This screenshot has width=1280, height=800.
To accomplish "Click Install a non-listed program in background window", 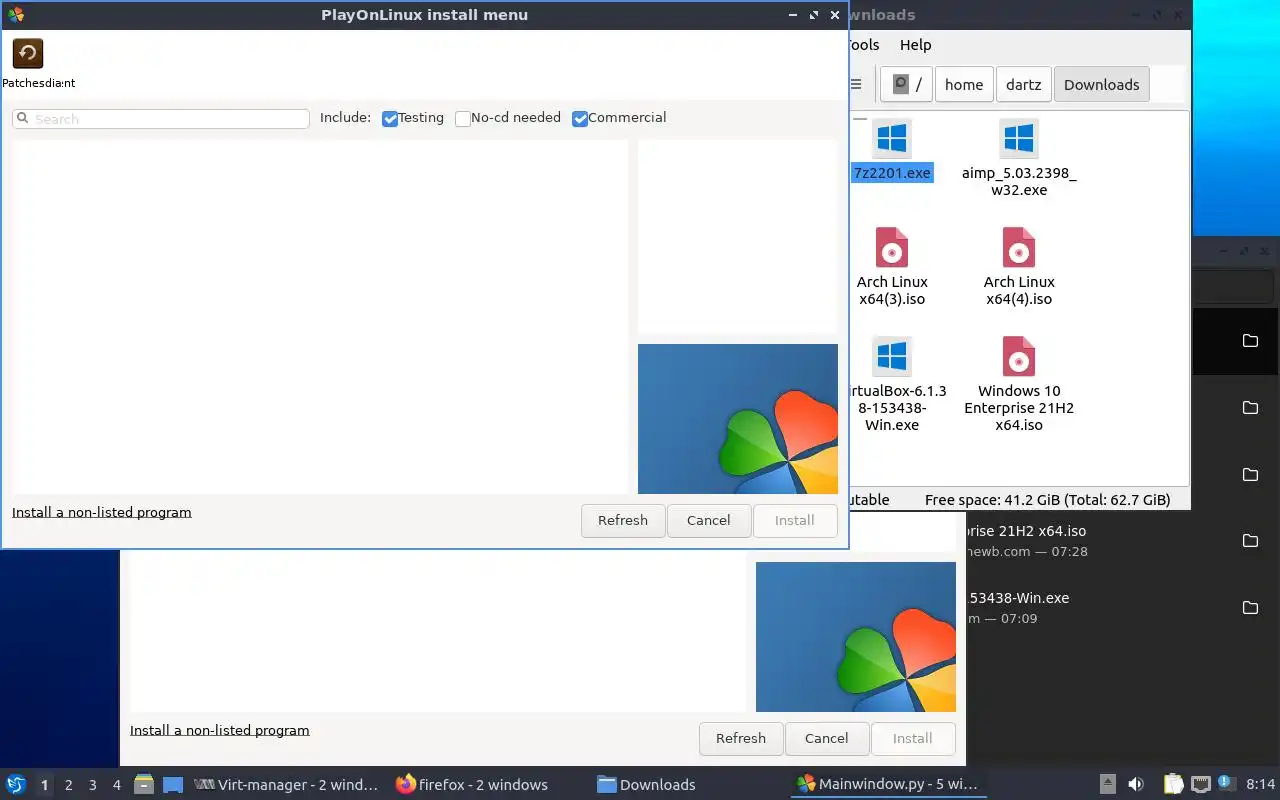I will (220, 730).
